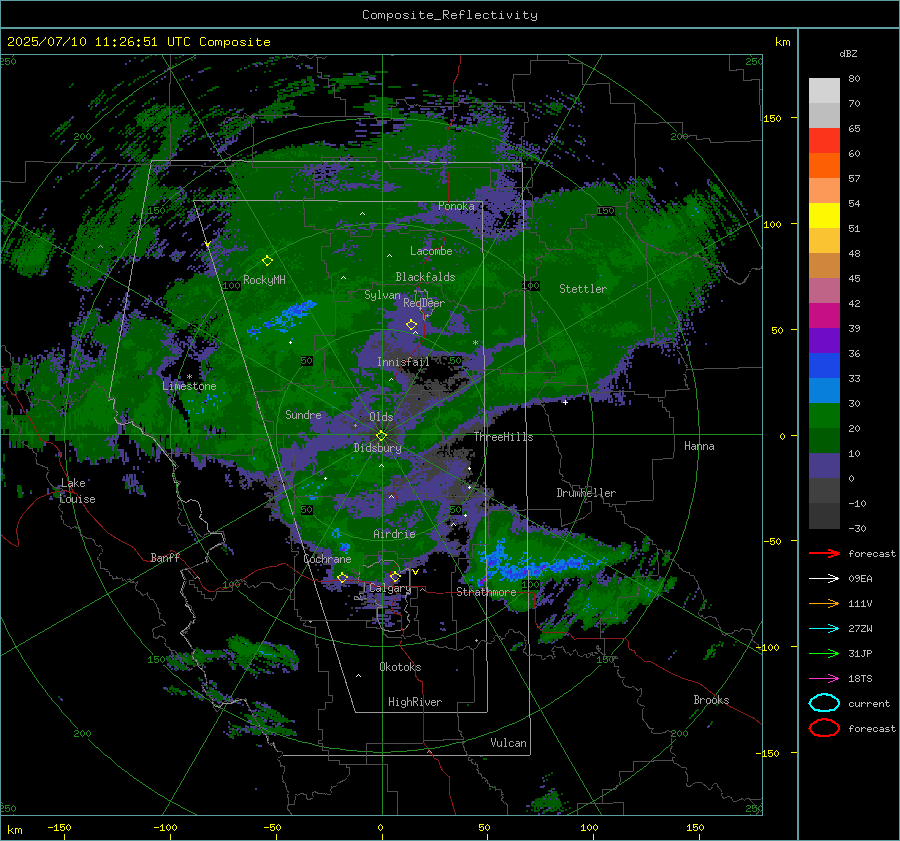Click the Didsbury city label
900x841 pixels.
coord(377,448)
